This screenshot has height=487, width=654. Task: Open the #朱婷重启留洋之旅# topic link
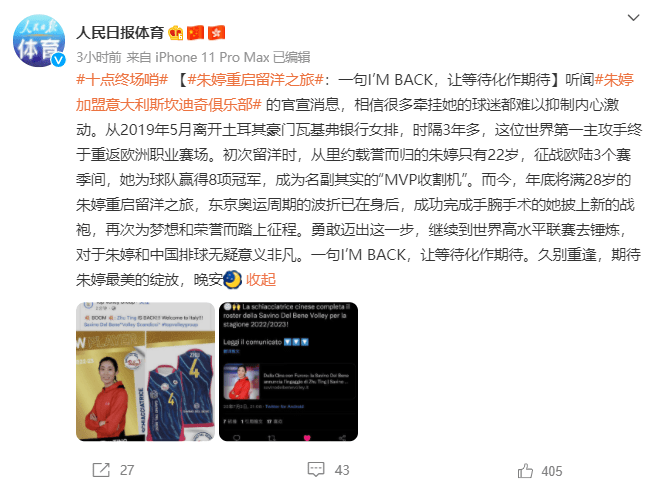coord(255,79)
